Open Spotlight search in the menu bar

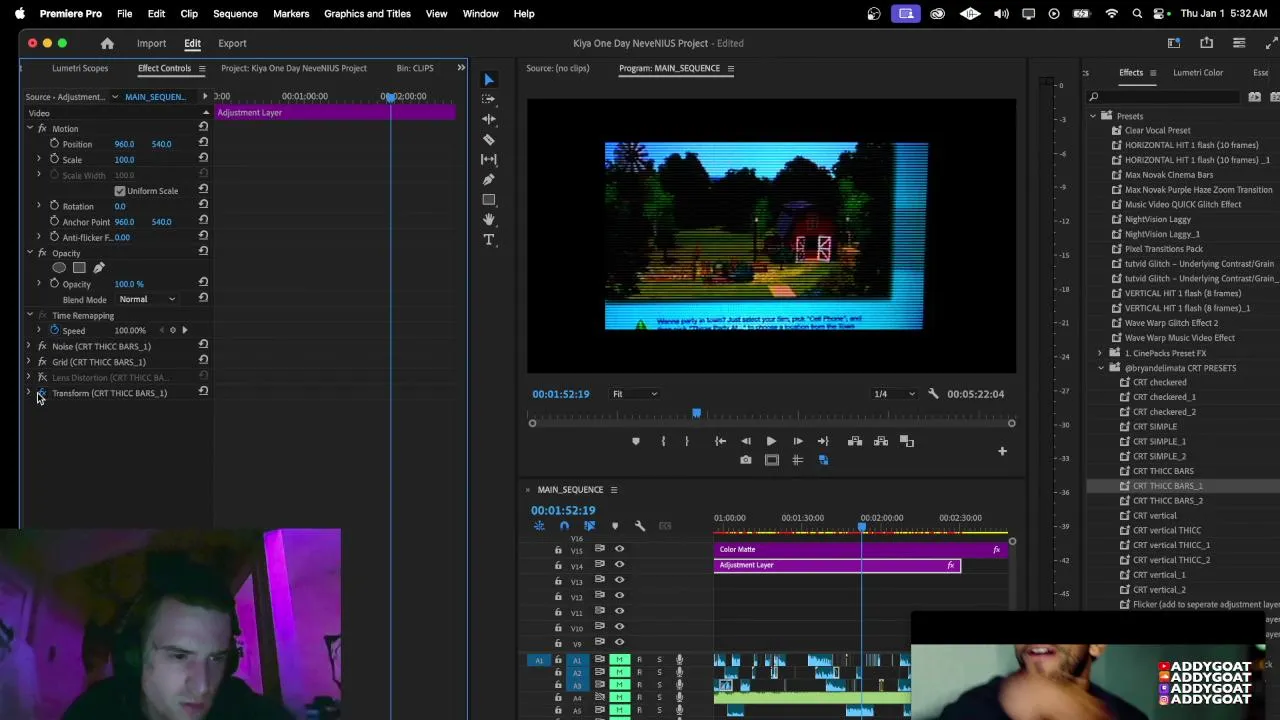tap(1137, 13)
